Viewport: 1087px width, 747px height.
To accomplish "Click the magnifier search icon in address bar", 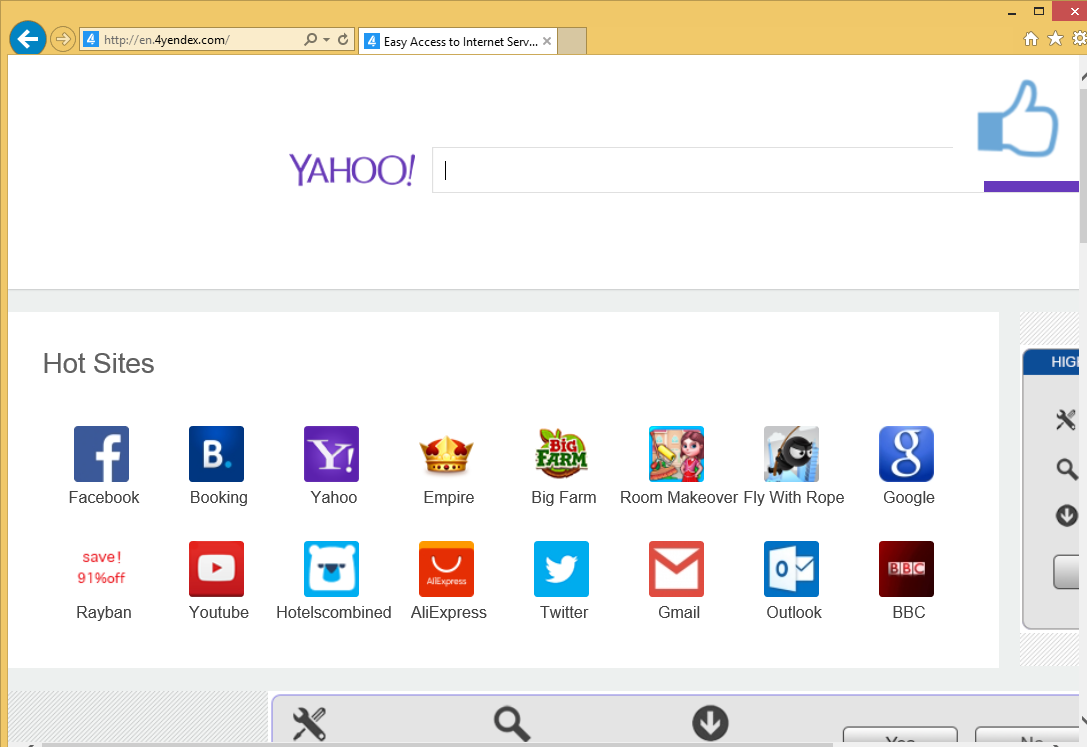I will click(311, 39).
